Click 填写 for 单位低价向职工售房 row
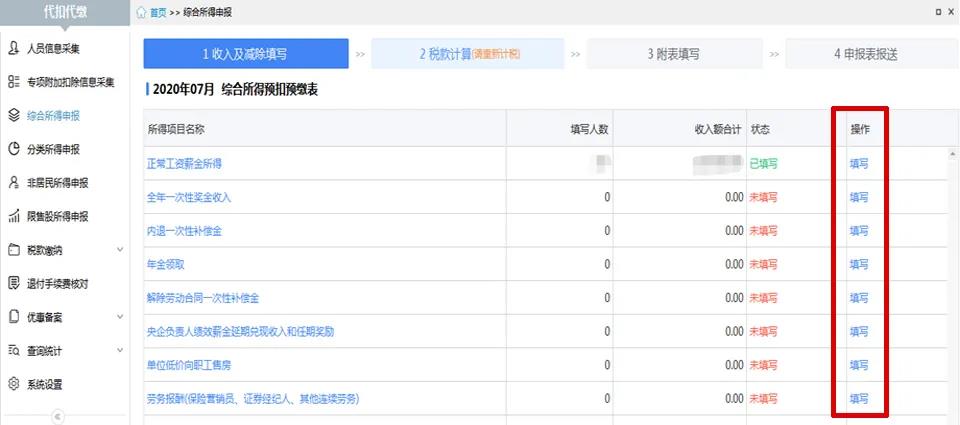Screen dimensions: 960x425 pyautogui.click(x=859, y=366)
